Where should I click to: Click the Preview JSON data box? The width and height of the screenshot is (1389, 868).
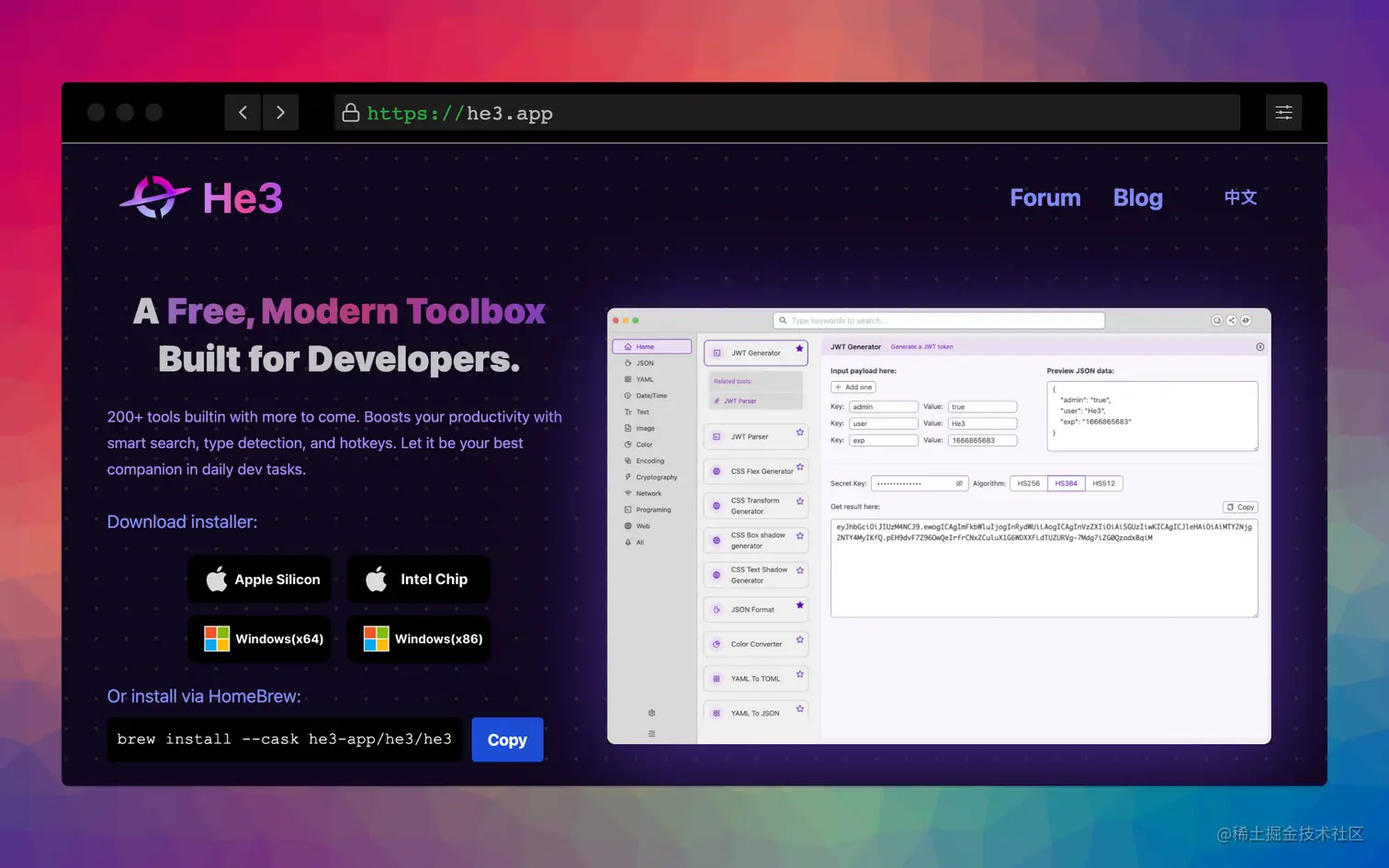tap(1152, 416)
